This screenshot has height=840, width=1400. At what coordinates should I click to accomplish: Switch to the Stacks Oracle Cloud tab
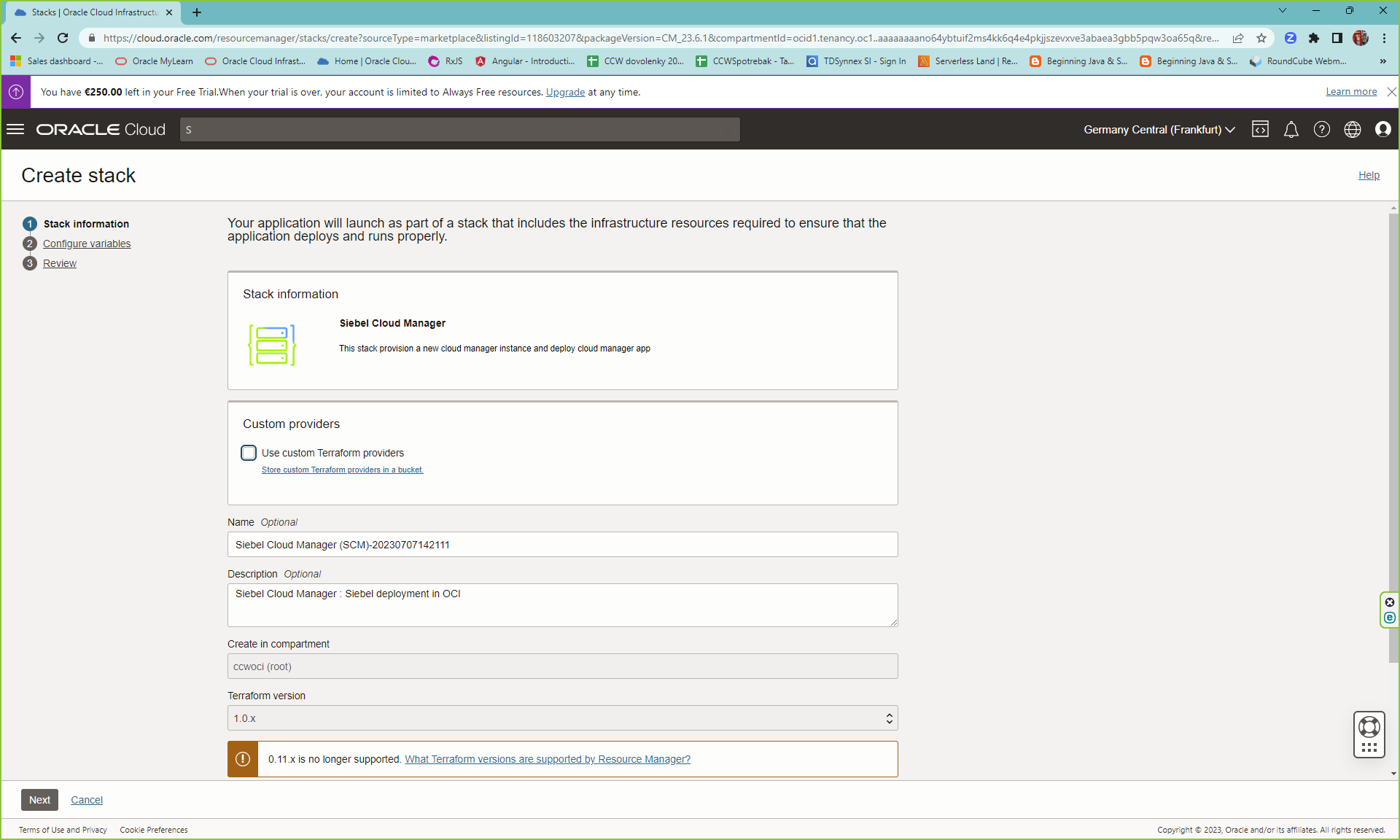point(93,12)
